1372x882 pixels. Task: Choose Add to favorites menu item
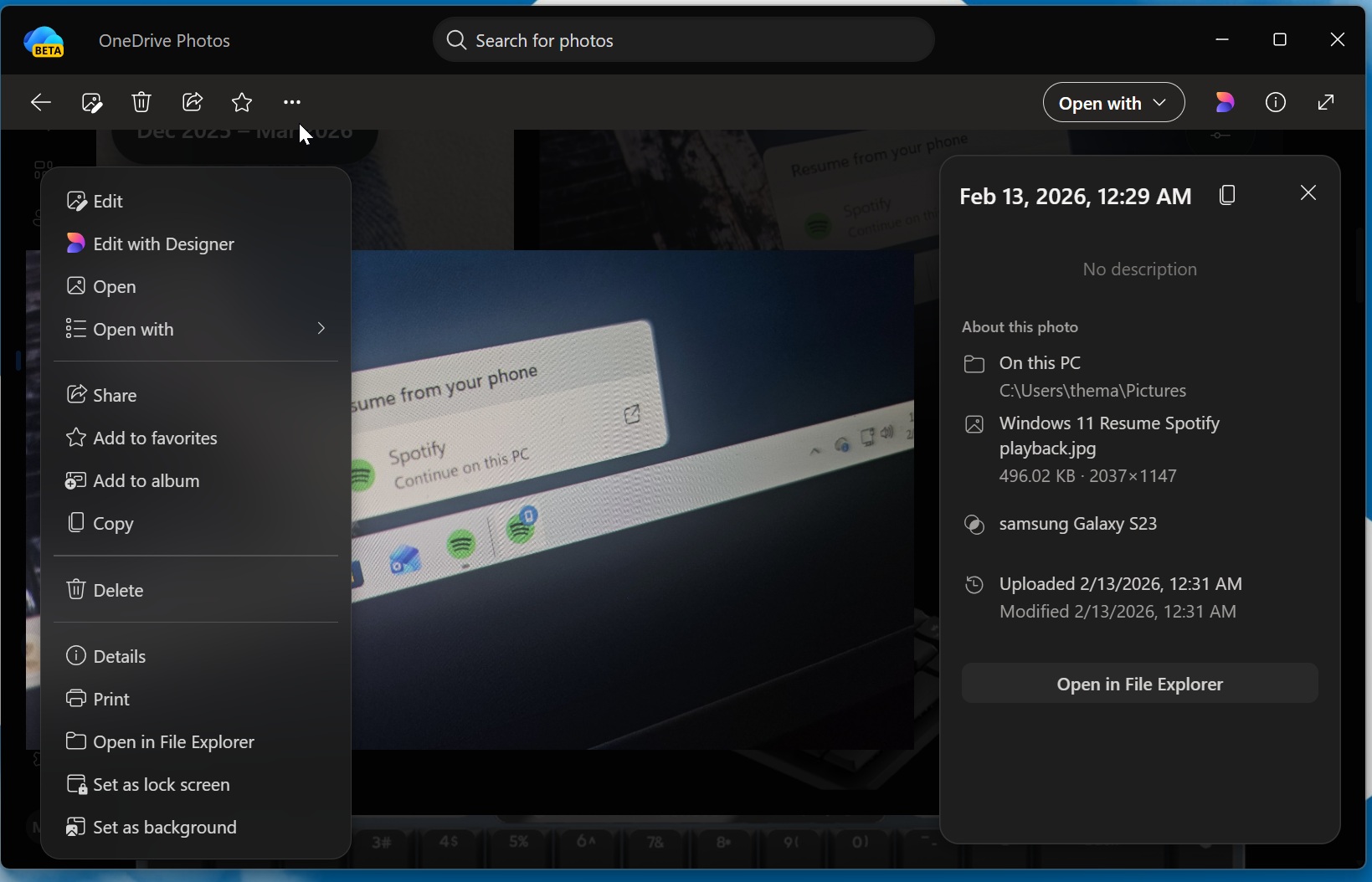[x=196, y=438]
